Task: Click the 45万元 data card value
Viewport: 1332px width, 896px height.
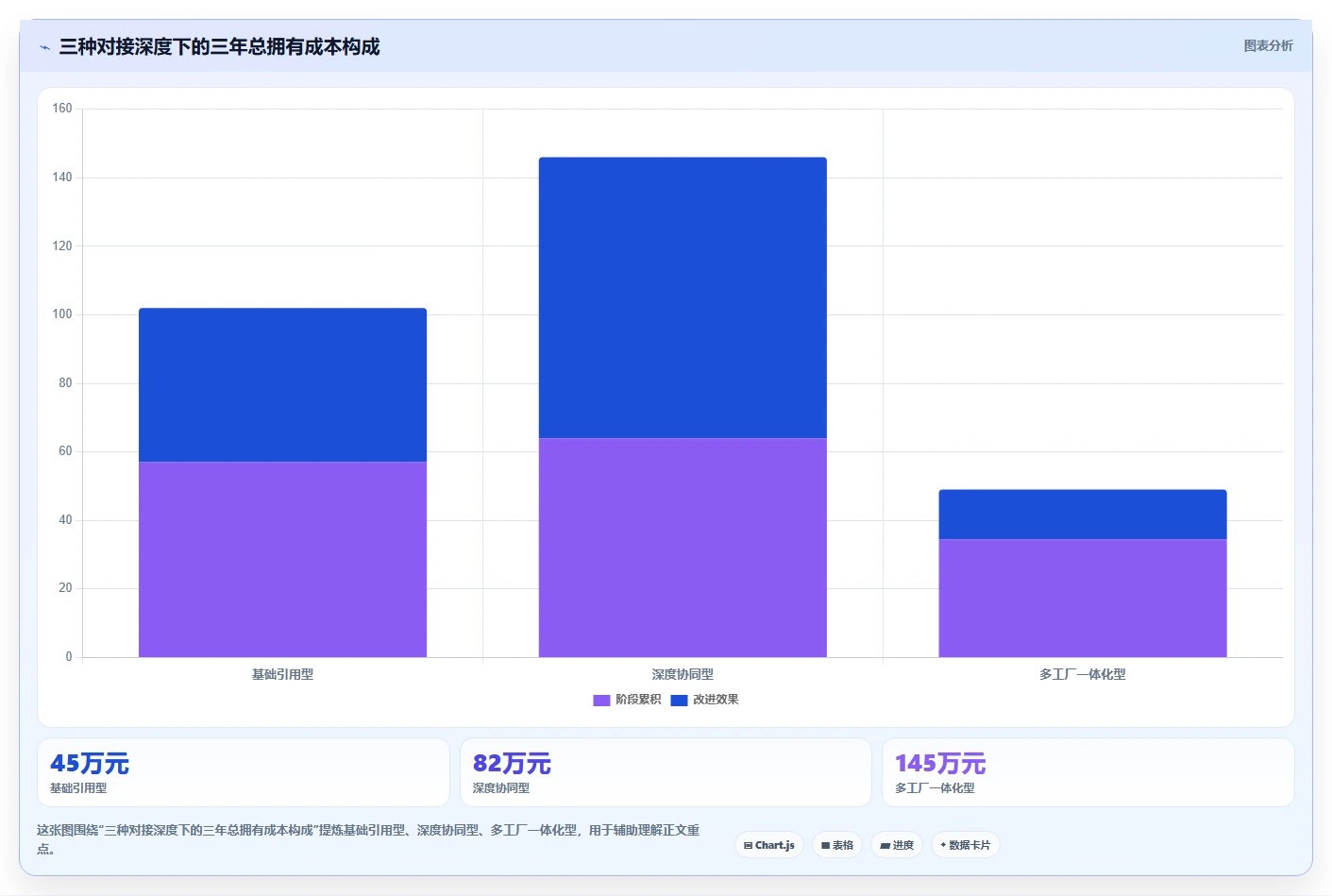Action: tap(90, 764)
